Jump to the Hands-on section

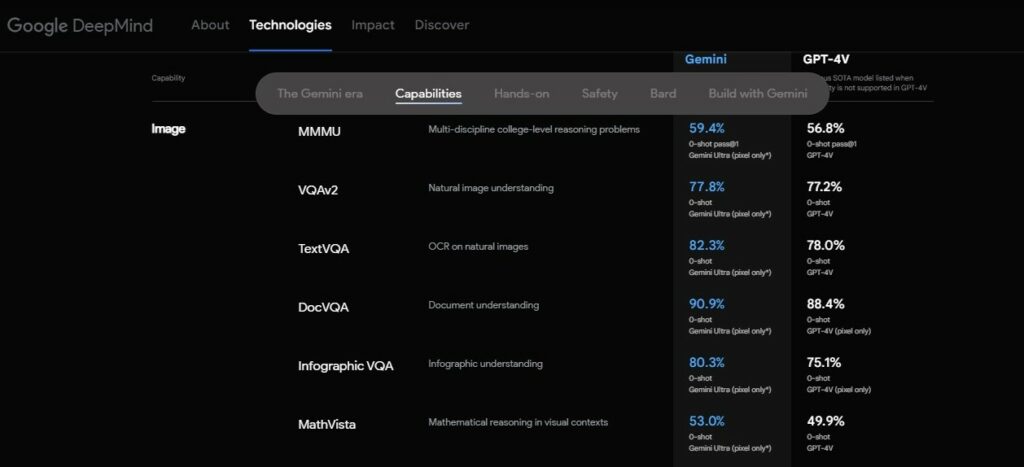(522, 93)
